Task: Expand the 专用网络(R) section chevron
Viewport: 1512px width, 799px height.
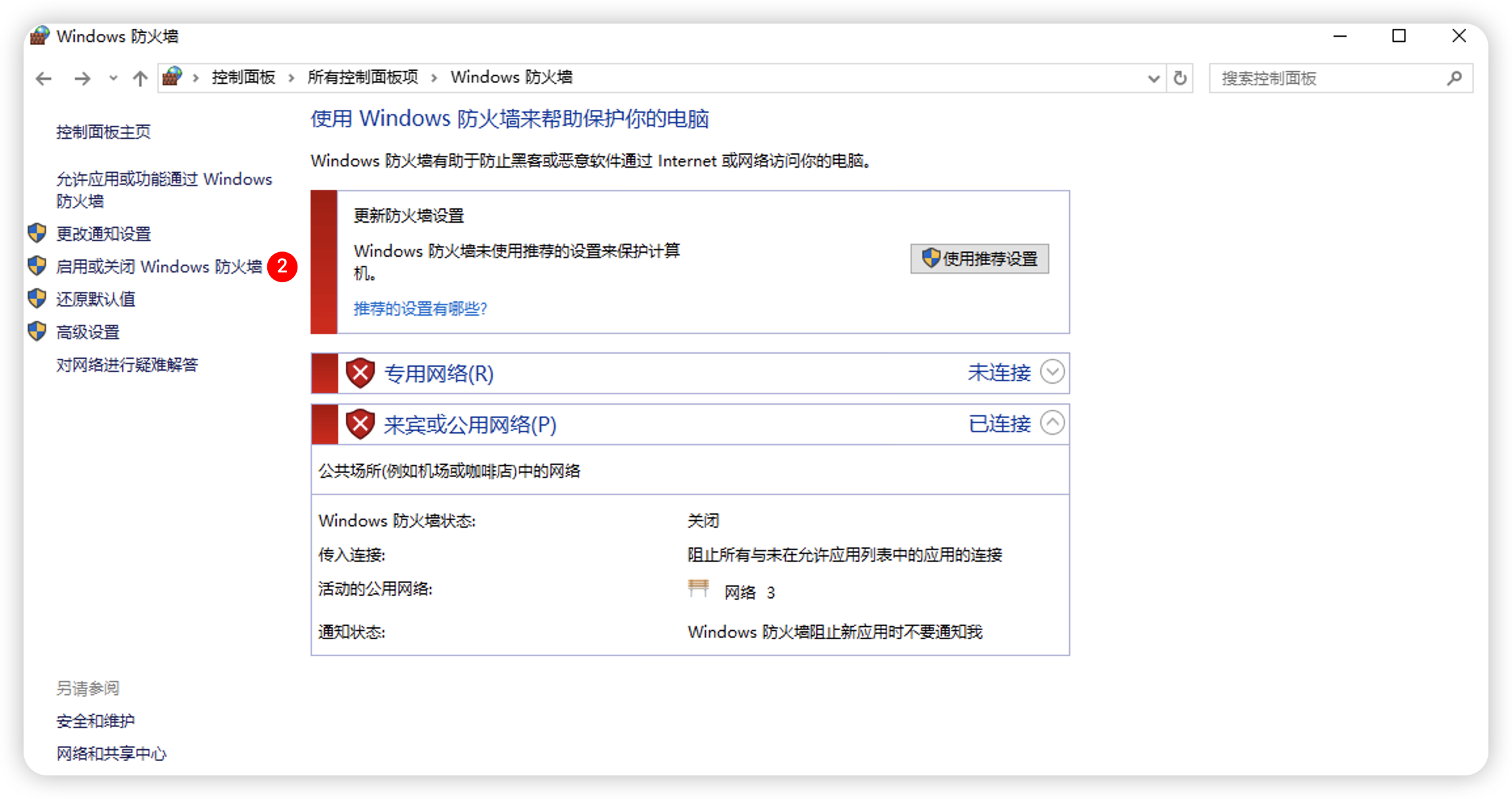Action: pyautogui.click(x=1053, y=371)
